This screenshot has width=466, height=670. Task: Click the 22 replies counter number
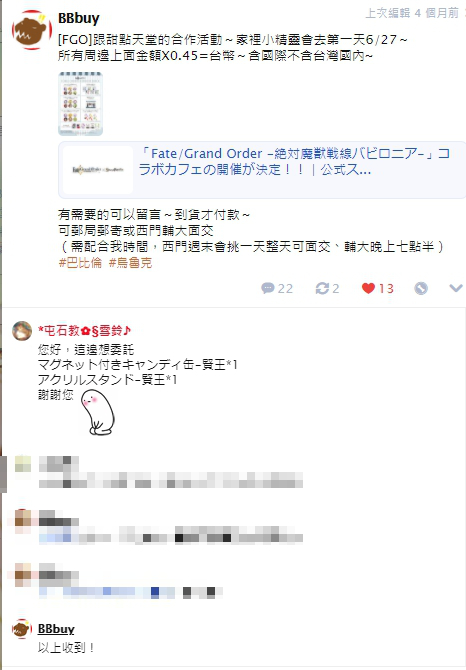click(285, 289)
